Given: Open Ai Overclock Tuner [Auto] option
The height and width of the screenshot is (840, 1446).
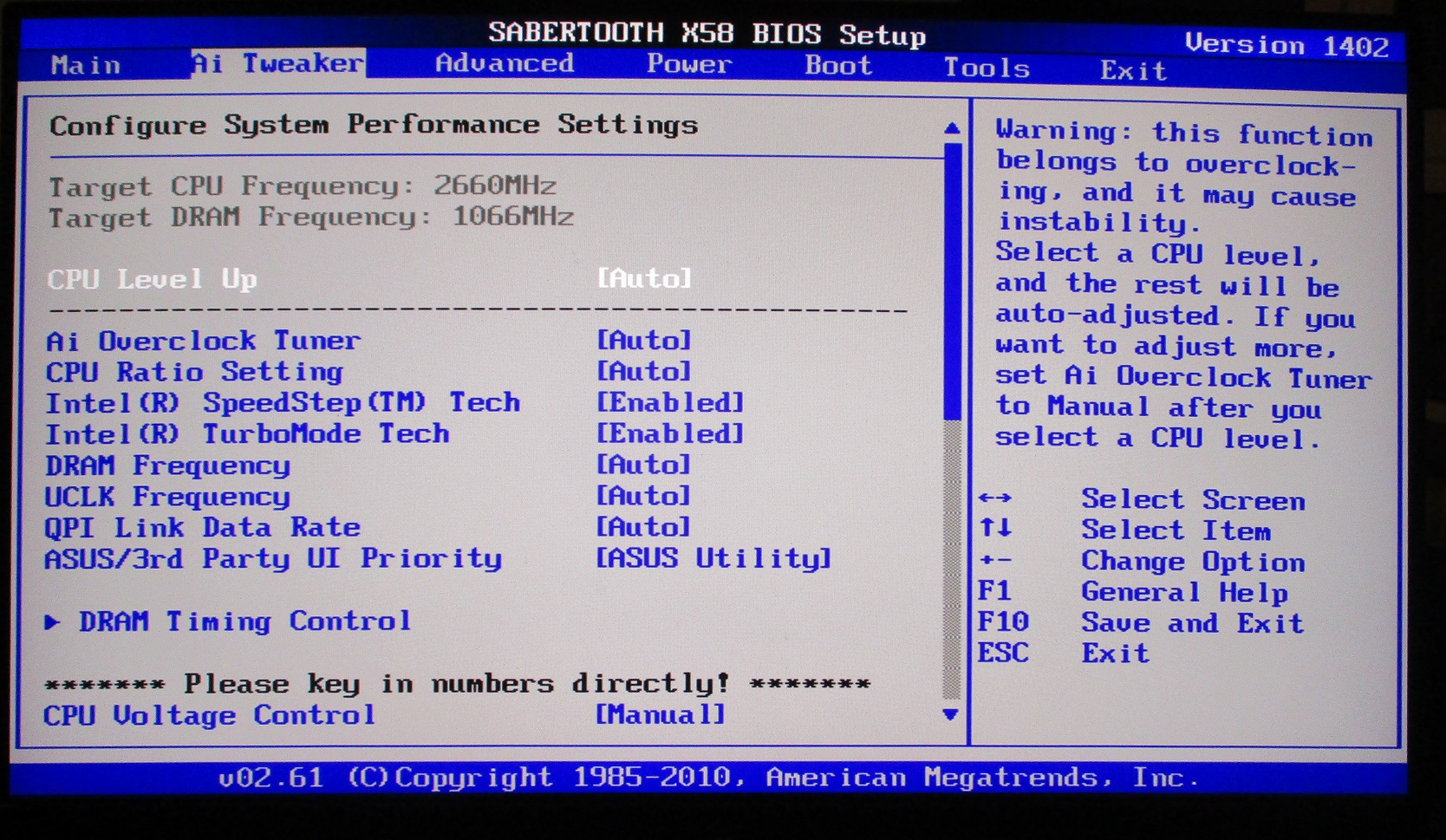Looking at the screenshot, I should tap(644, 340).
